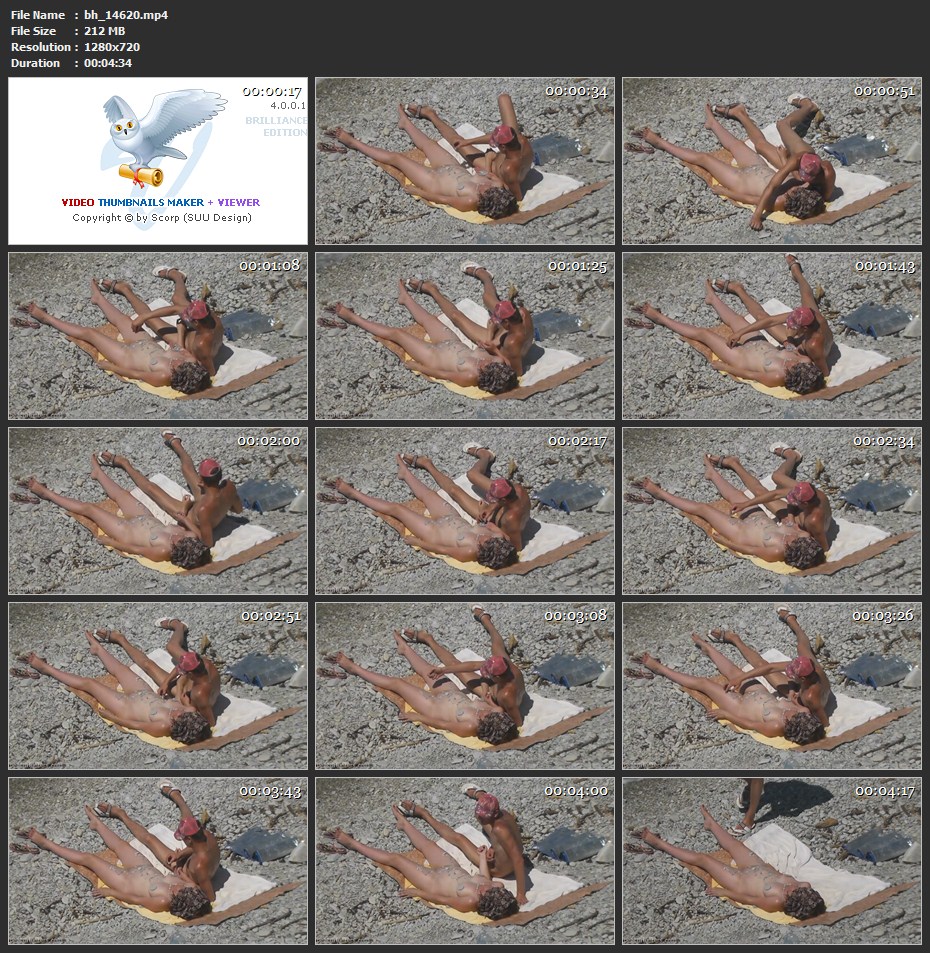
Task: Open the frame marked 00:01:25
Action: [x=465, y=336]
